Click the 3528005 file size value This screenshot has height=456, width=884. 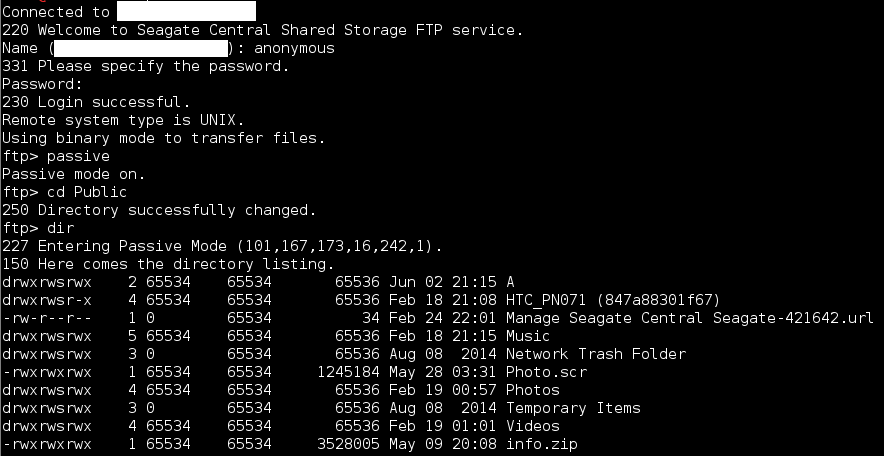[x=352, y=444]
